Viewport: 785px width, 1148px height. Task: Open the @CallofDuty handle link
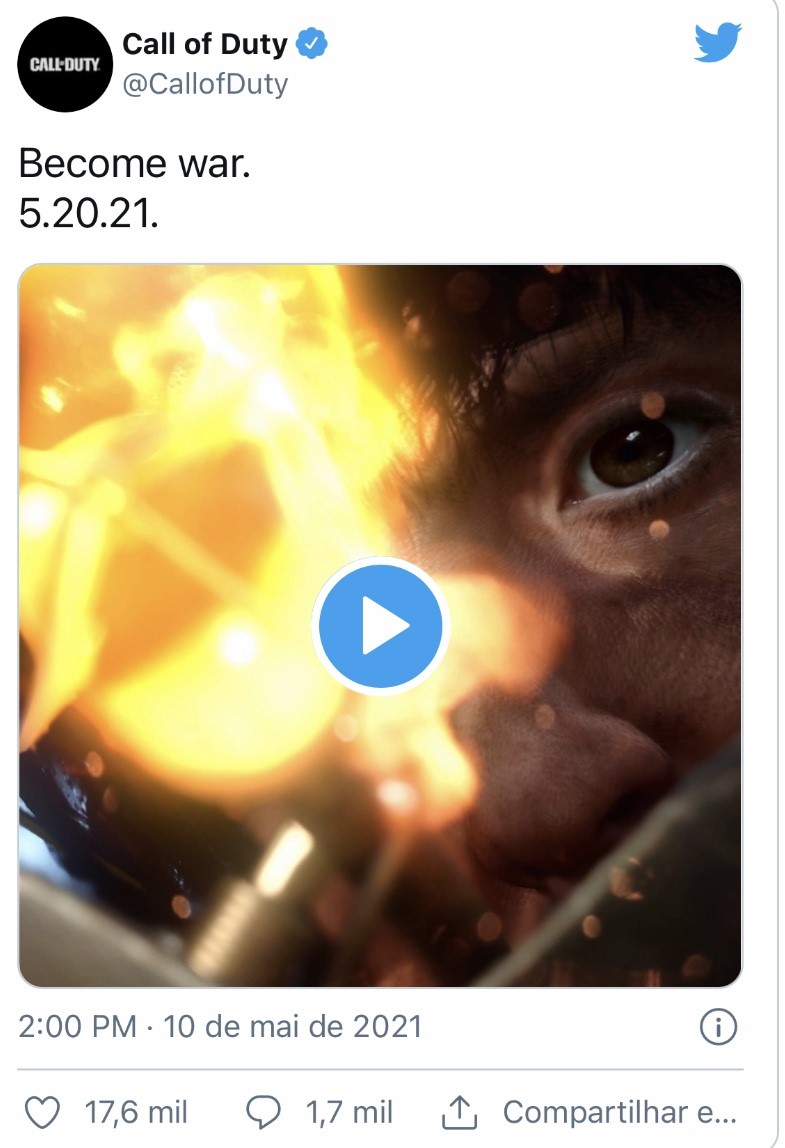[x=205, y=84]
